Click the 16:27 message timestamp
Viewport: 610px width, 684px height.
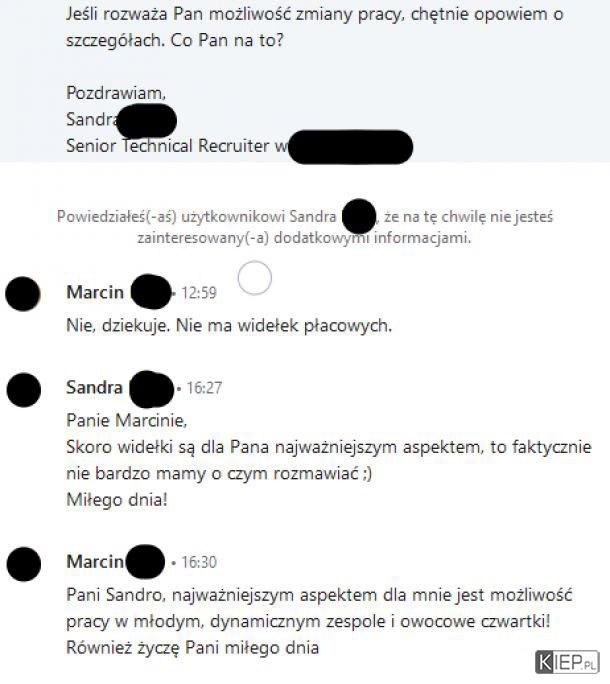point(204,388)
